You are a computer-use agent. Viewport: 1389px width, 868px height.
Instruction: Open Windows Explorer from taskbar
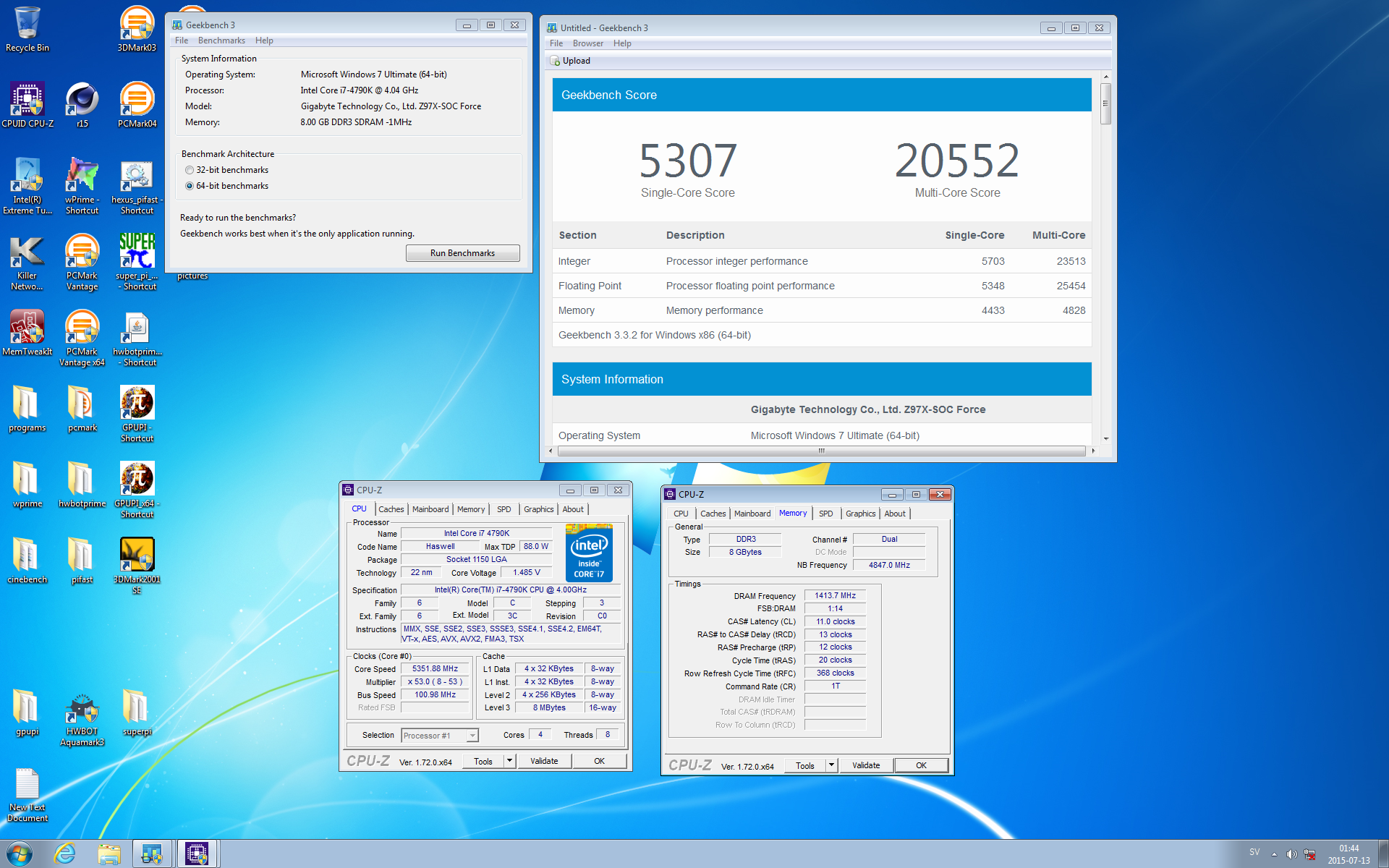coord(109,854)
